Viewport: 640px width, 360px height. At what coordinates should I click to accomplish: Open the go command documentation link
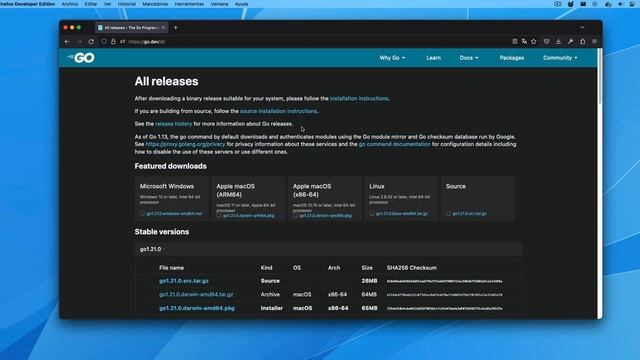pos(395,144)
